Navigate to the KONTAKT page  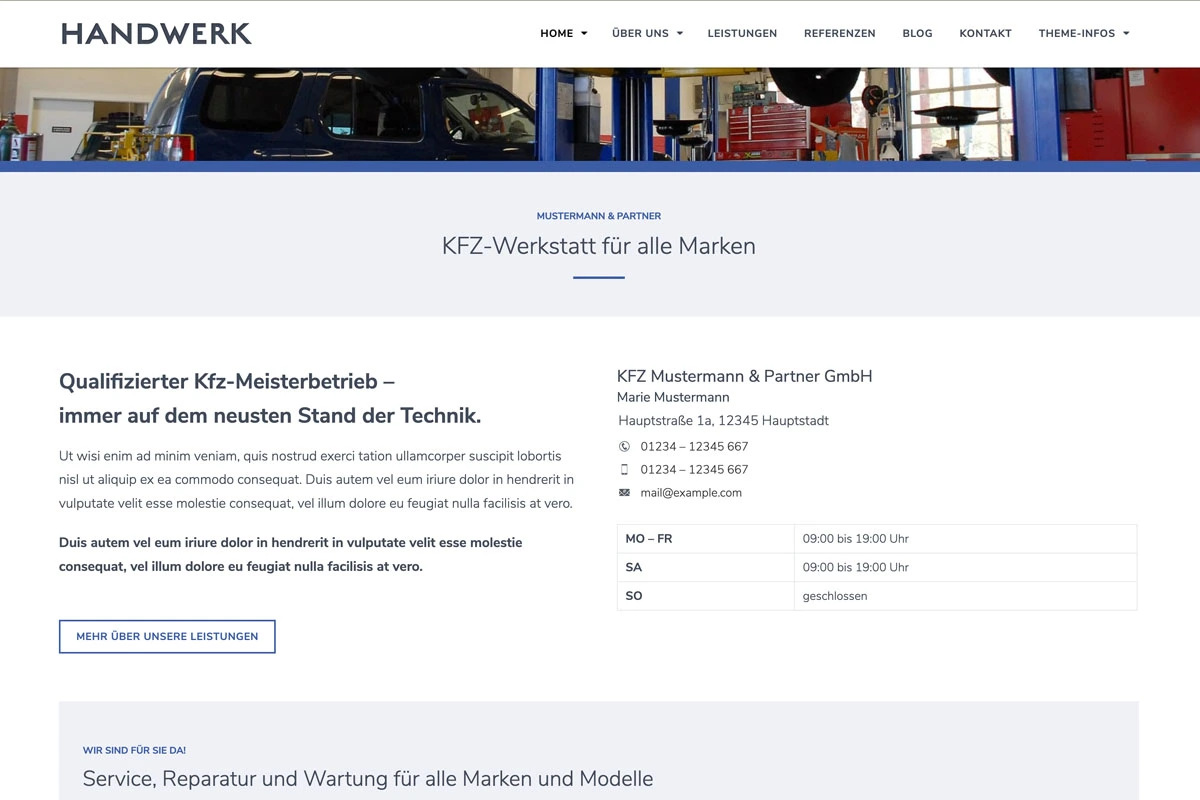[985, 33]
